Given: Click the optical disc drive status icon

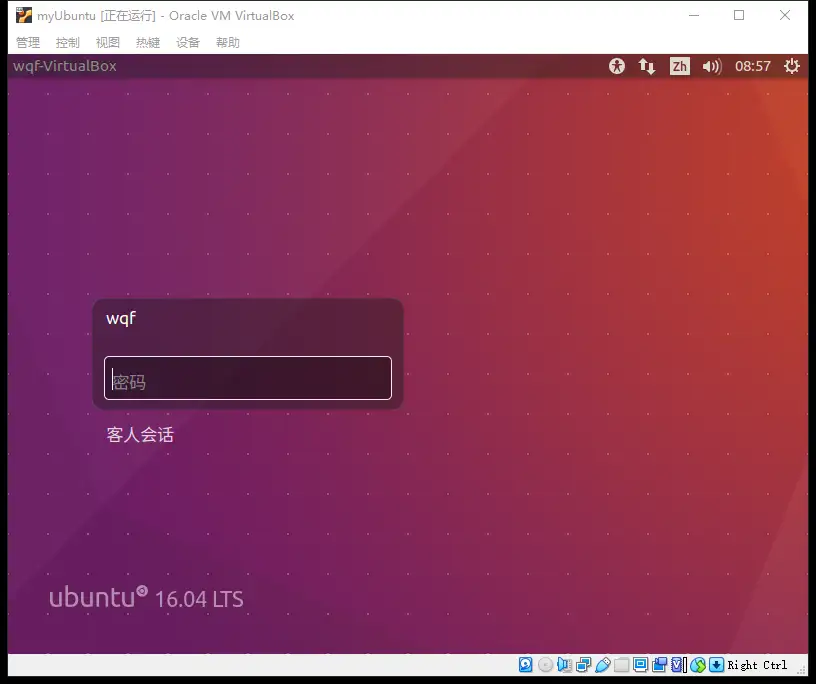Looking at the screenshot, I should (x=545, y=665).
